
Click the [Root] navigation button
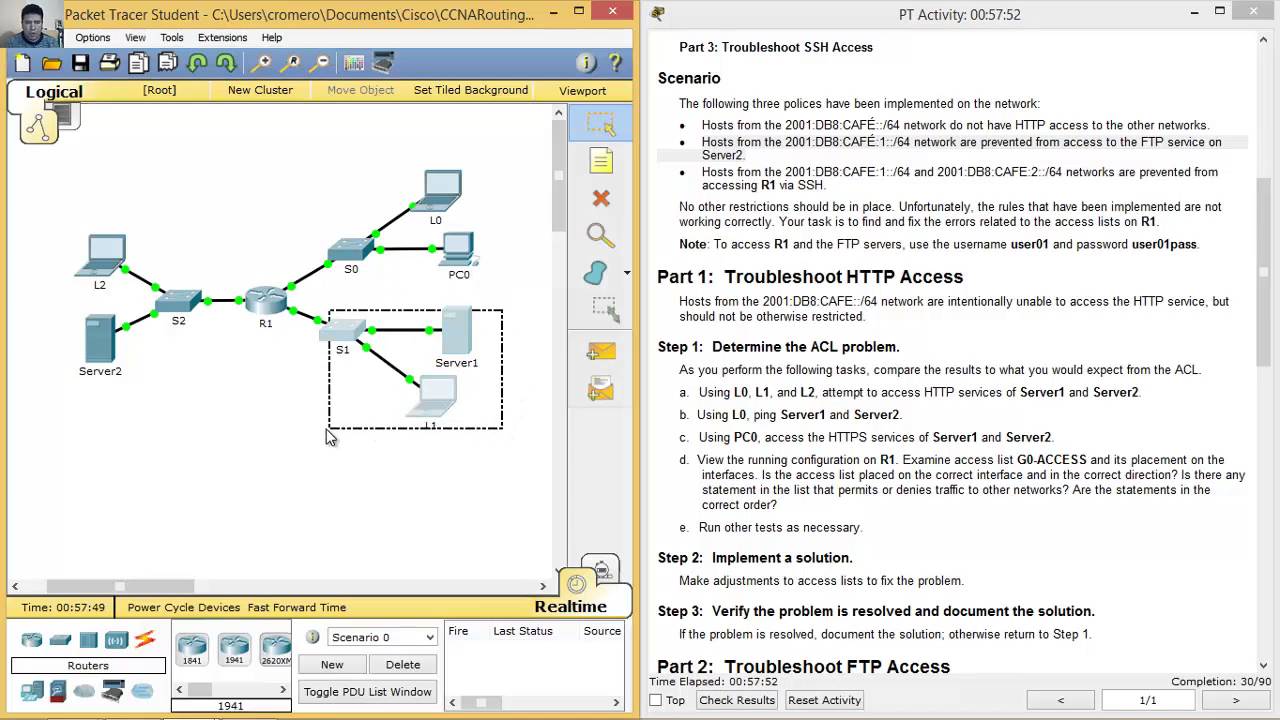tap(159, 90)
